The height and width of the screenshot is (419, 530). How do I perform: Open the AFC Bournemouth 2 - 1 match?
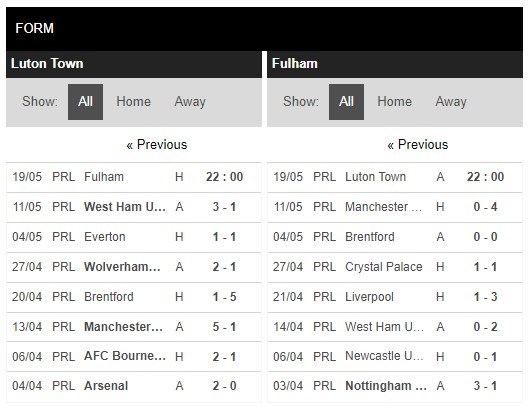[134, 356]
